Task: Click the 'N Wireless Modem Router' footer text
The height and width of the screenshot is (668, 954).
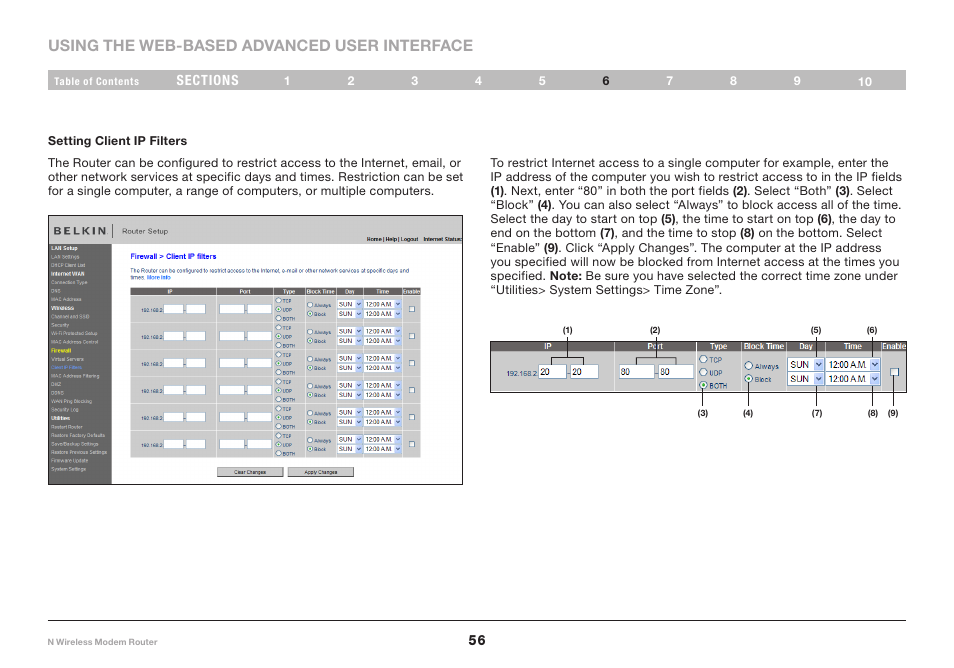Action: (102, 642)
